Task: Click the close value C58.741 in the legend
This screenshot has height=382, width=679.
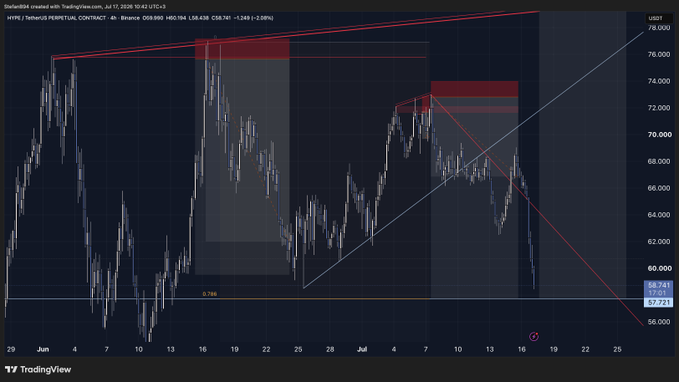Action: (x=221, y=18)
